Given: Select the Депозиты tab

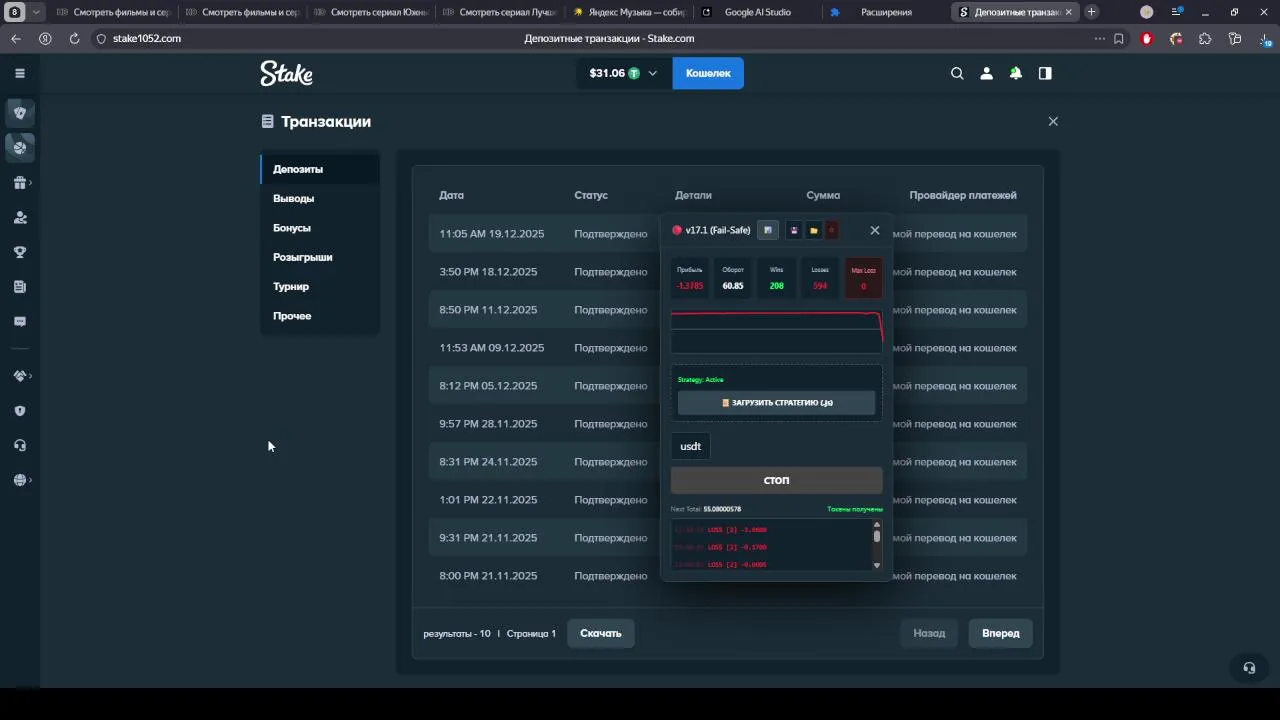Looking at the screenshot, I should [320, 169].
